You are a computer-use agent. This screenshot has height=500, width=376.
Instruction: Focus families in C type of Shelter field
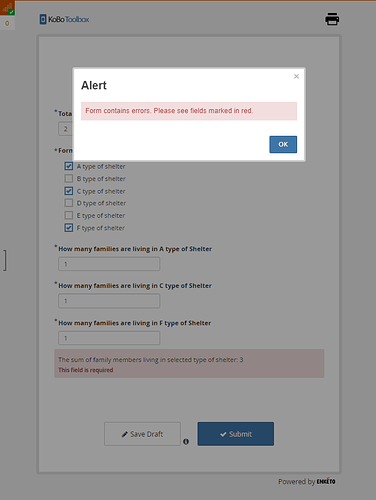tap(109, 301)
